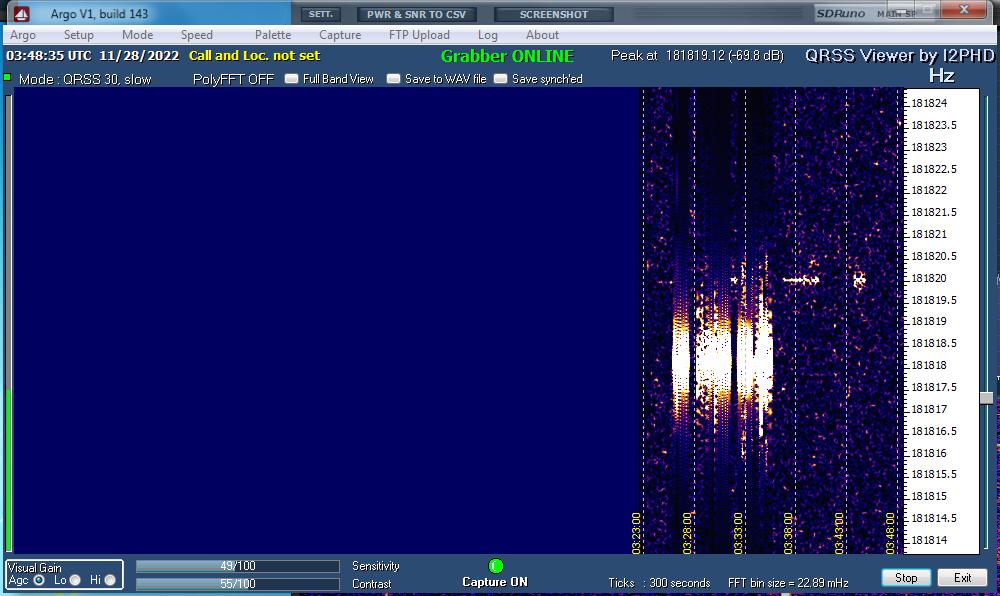Screen dimensions: 1000x596
Task: Adjust the Contrast slider at 55/100
Action: [237, 584]
